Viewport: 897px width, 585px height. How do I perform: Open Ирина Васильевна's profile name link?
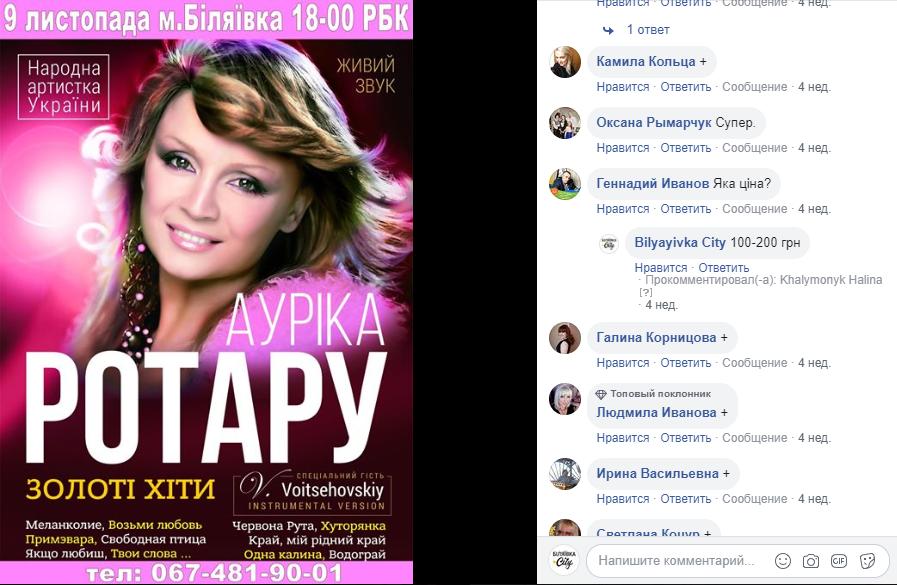657,473
